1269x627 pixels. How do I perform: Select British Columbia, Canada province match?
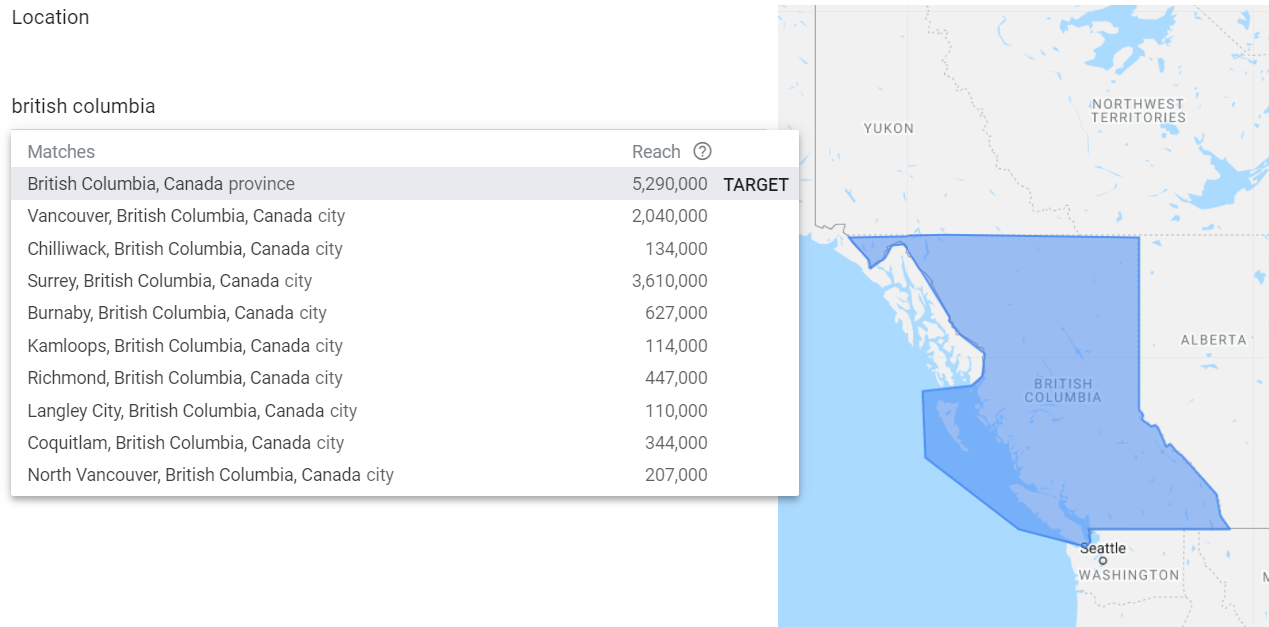click(405, 184)
